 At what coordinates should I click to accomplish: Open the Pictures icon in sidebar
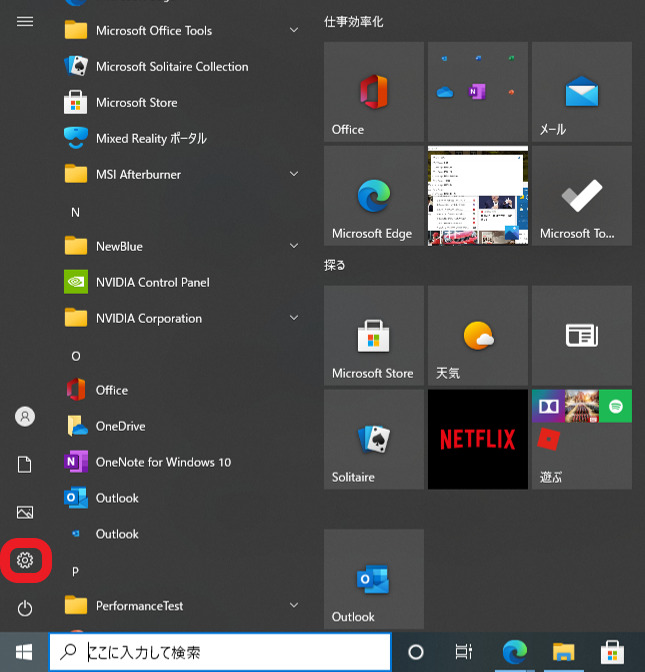tap(25, 512)
